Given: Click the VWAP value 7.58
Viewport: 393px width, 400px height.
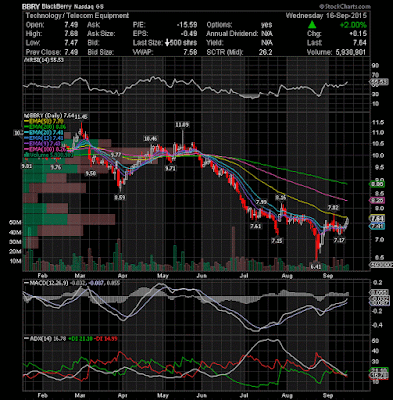Looking at the screenshot, I should tap(190, 52).
